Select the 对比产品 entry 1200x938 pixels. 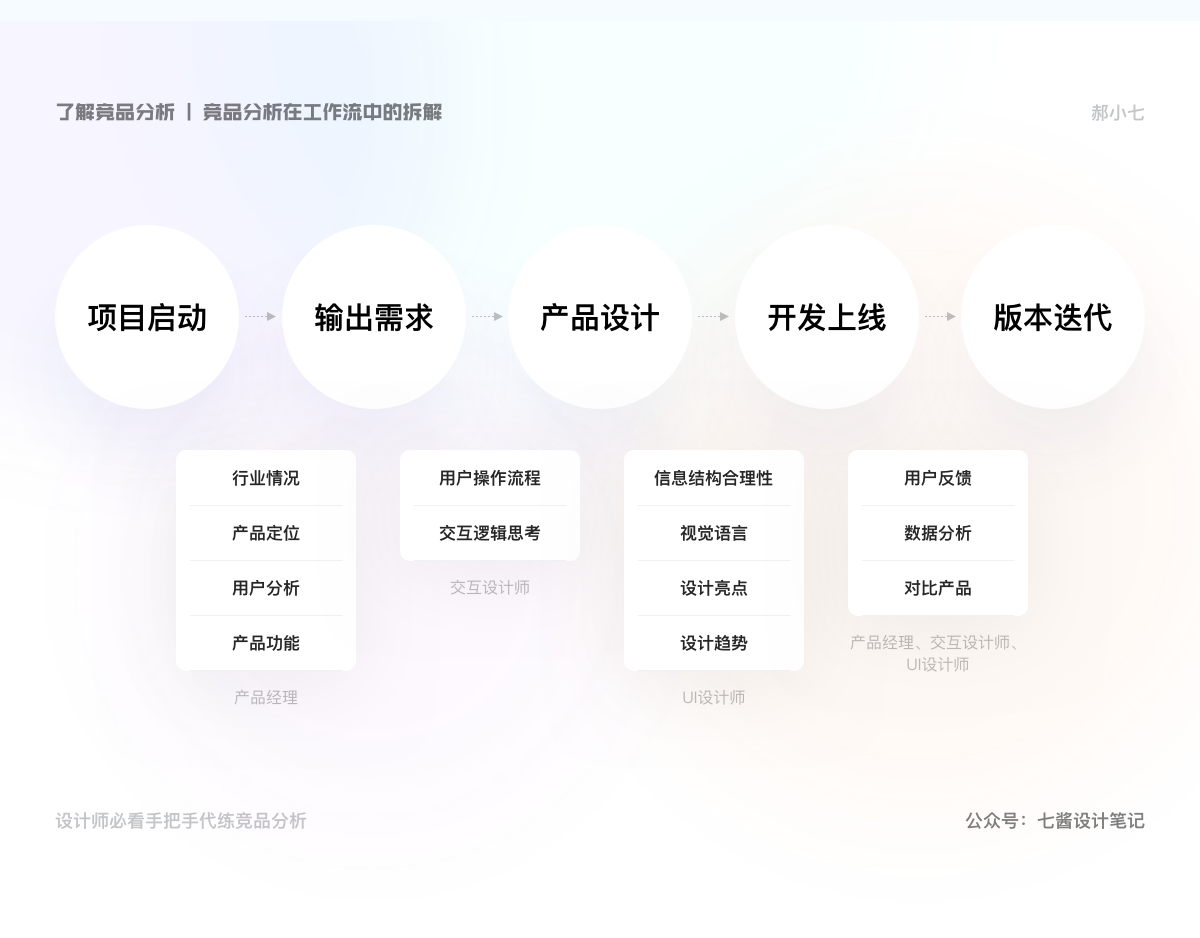coord(938,588)
